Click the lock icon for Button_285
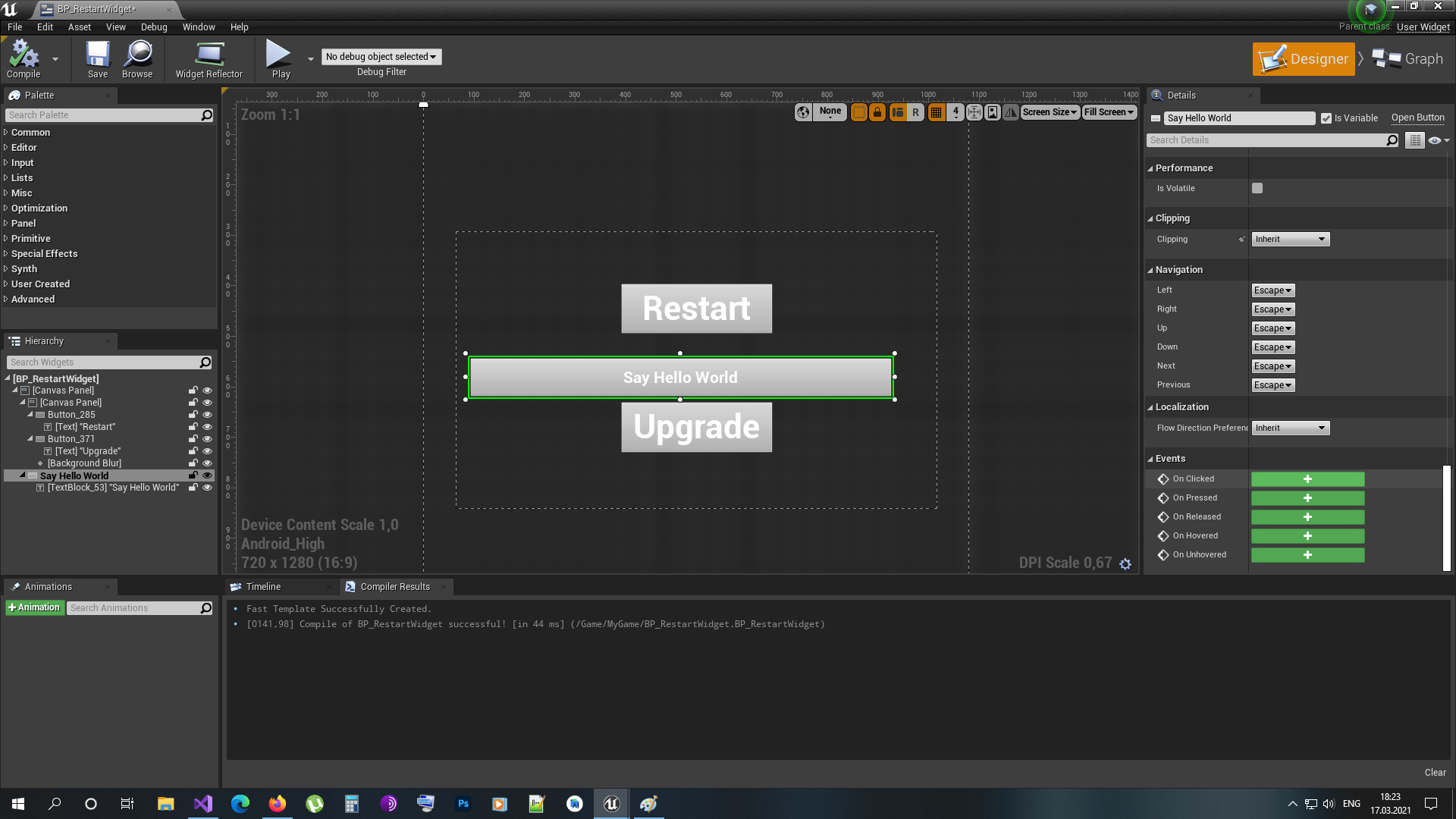Viewport: 1456px width, 819px height. (193, 415)
